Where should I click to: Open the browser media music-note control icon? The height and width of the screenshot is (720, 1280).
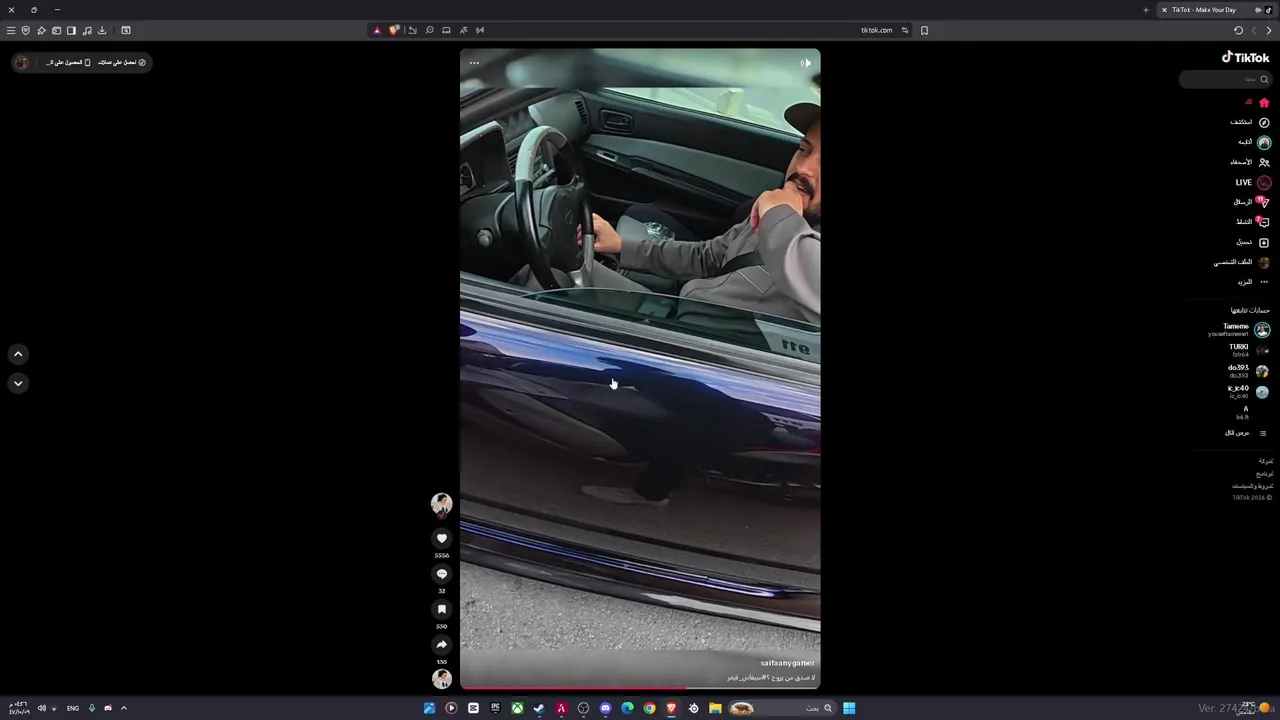click(x=87, y=30)
